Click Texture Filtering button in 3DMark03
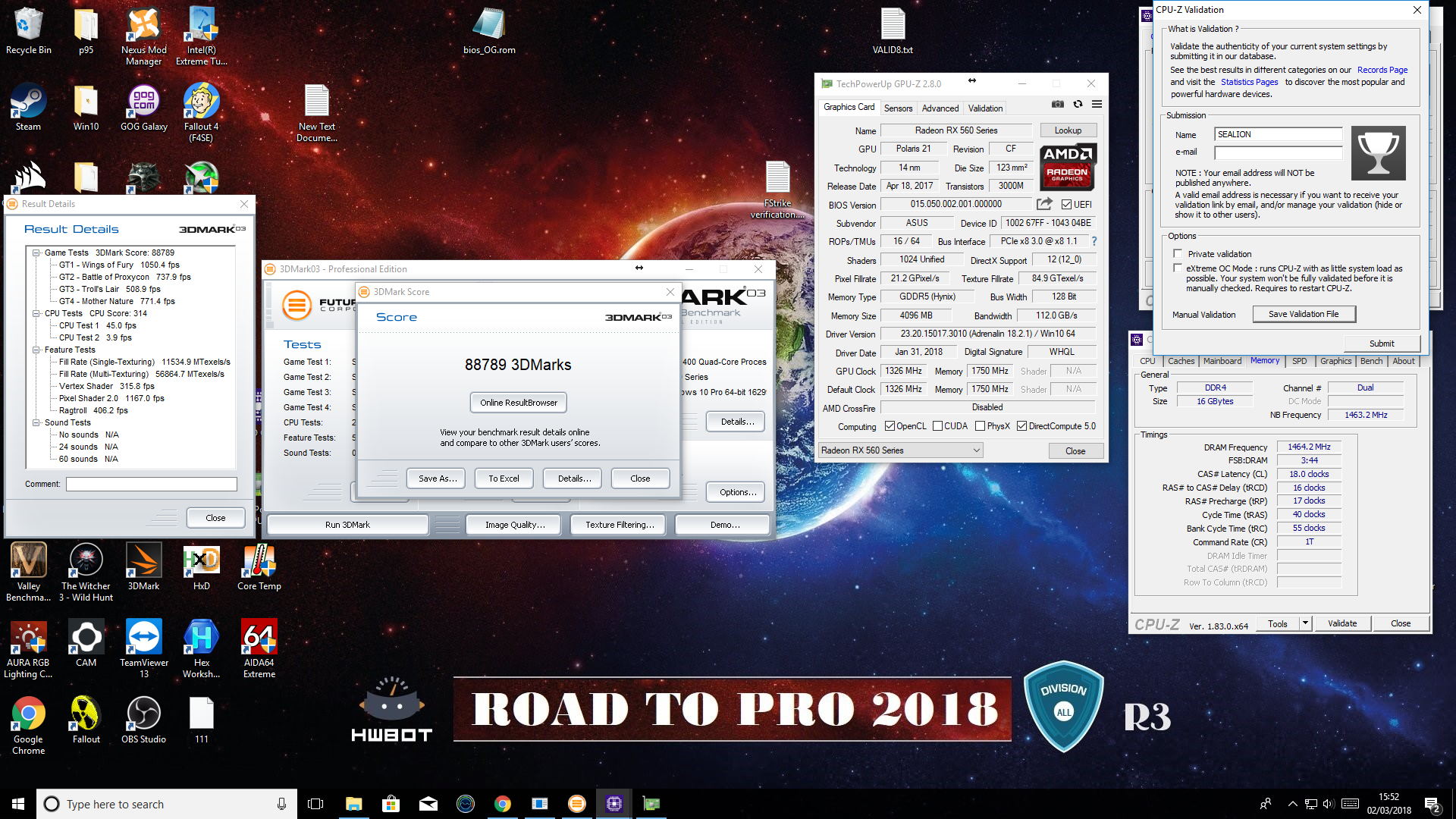Screen dimensions: 1456x819 pyautogui.click(x=620, y=525)
